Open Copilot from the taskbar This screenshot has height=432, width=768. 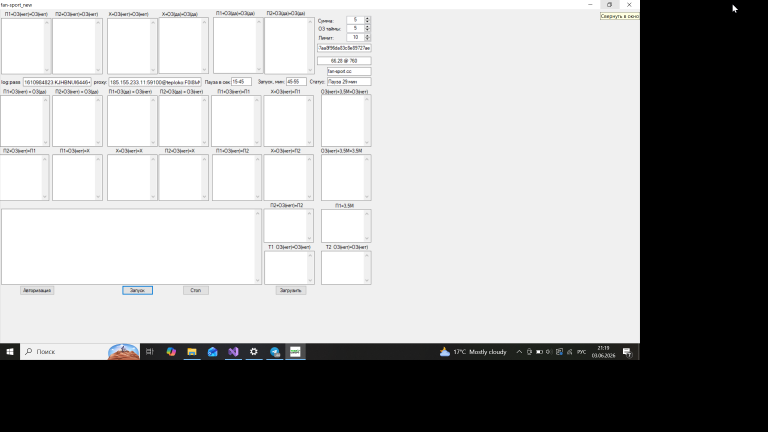click(x=171, y=352)
